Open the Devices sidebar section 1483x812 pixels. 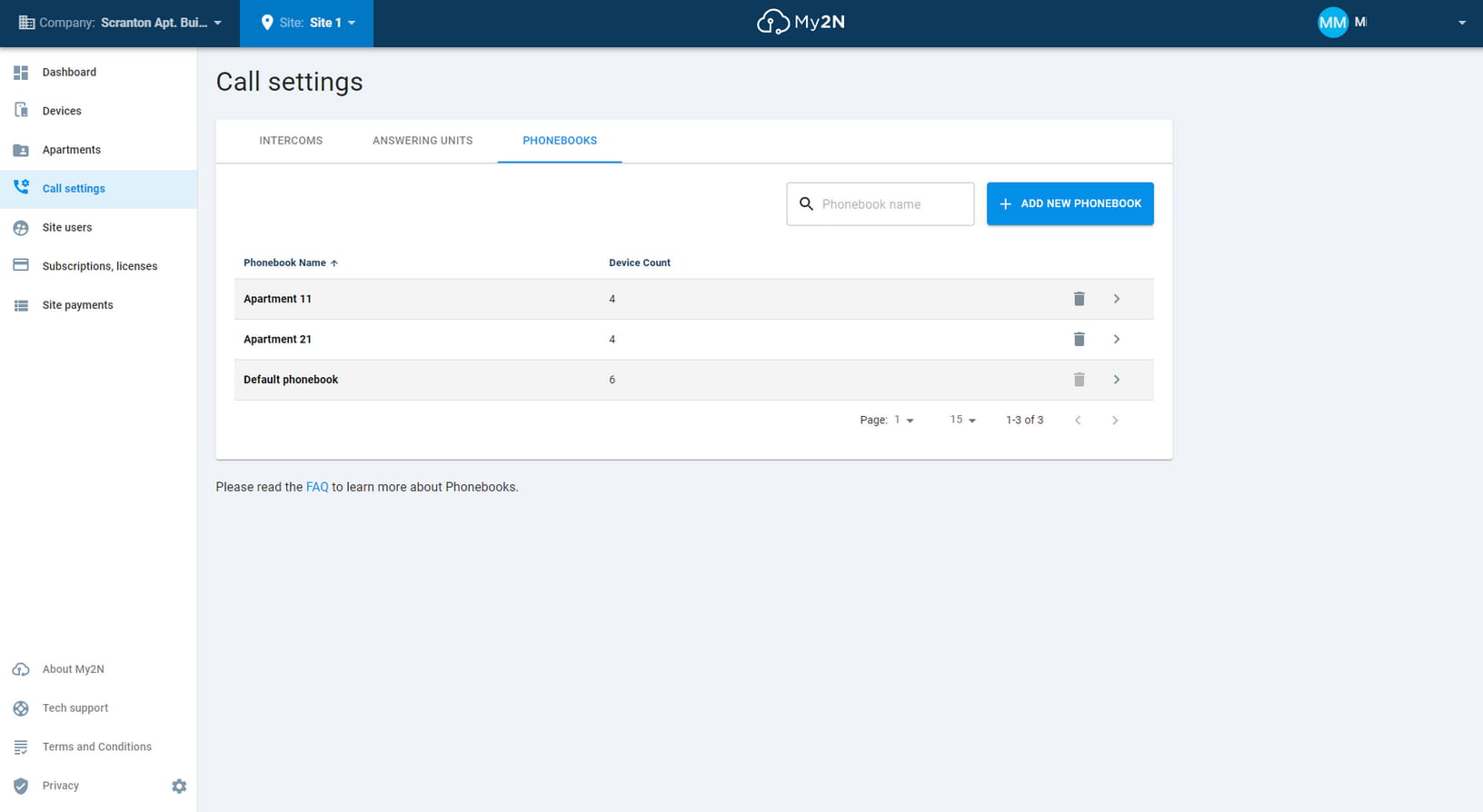[x=98, y=111]
